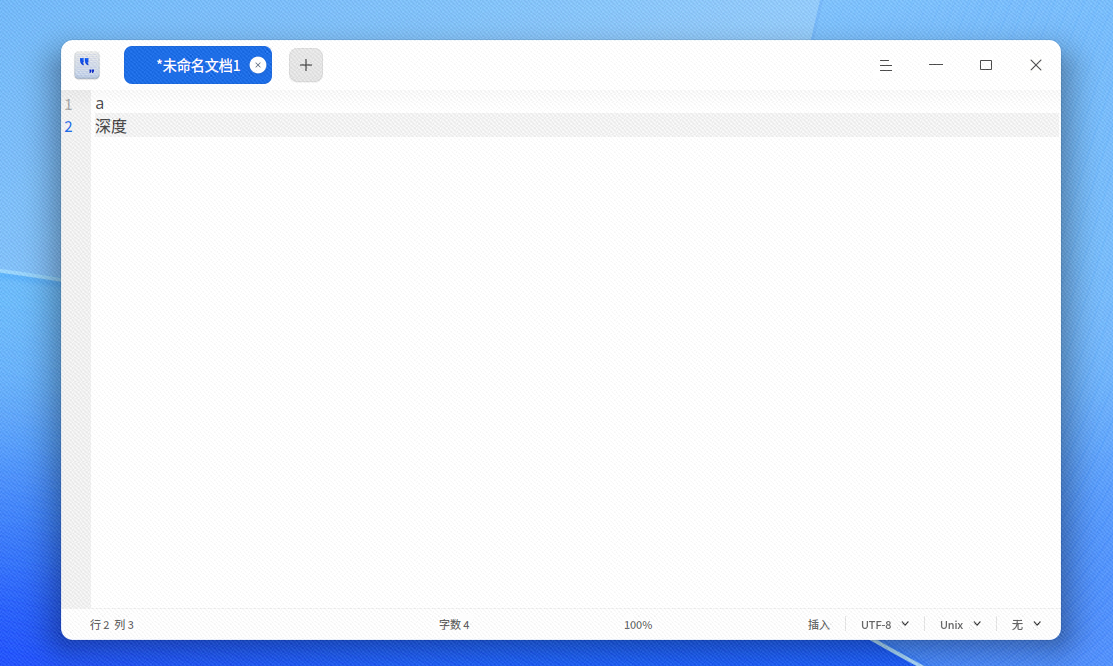The height and width of the screenshot is (666, 1113).
Task: Click line number 1 in the gutter
Action: pyautogui.click(x=69, y=104)
